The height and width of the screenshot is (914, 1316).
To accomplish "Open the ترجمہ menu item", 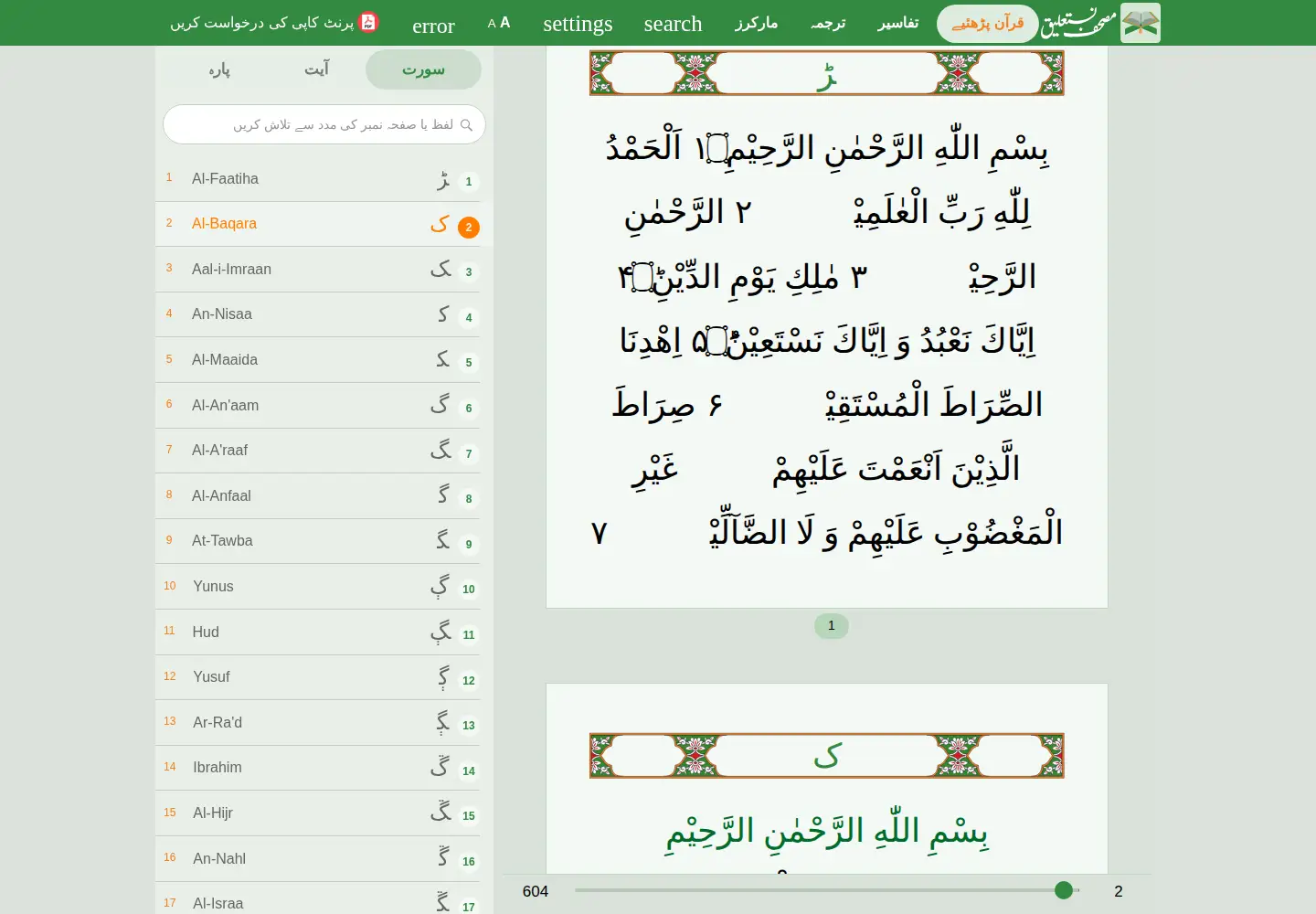I will point(828,24).
